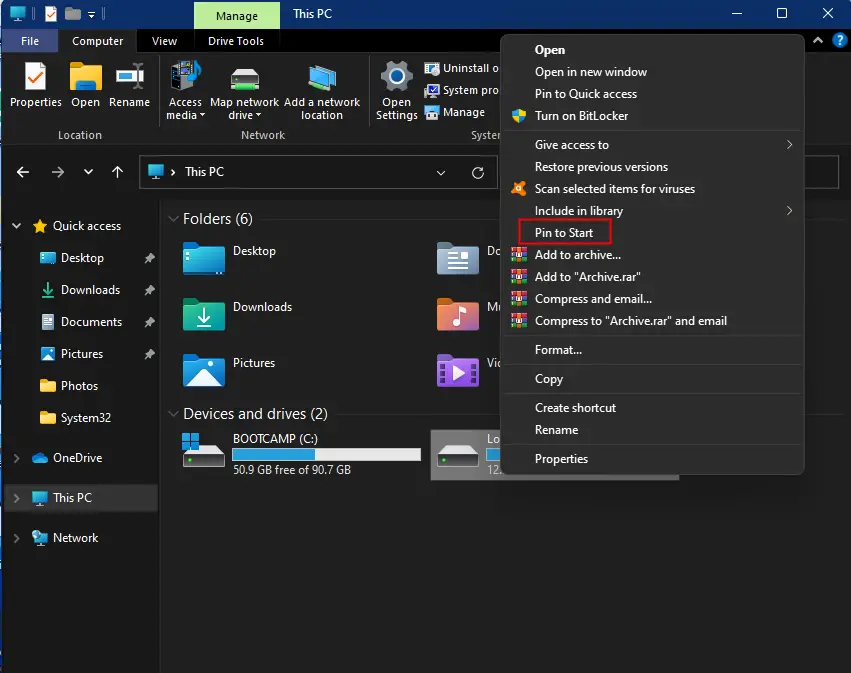The image size is (851, 673).
Task: Open the Access media ribbon dropdown
Action: (x=185, y=91)
